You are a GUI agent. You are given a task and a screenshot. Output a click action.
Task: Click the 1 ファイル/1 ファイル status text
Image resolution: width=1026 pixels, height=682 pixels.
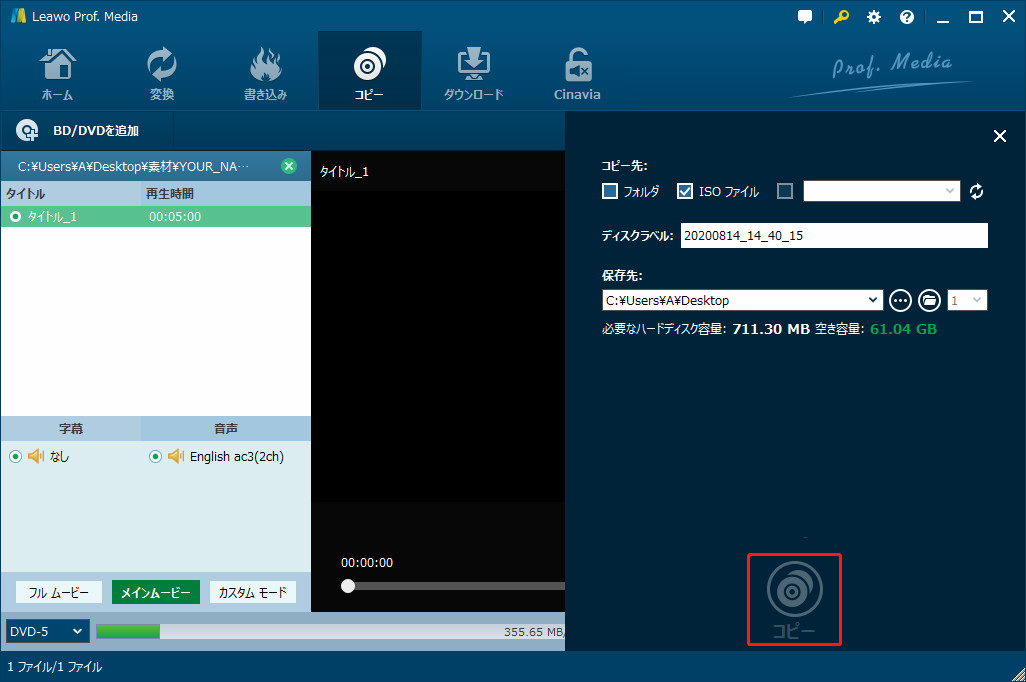[x=55, y=667]
